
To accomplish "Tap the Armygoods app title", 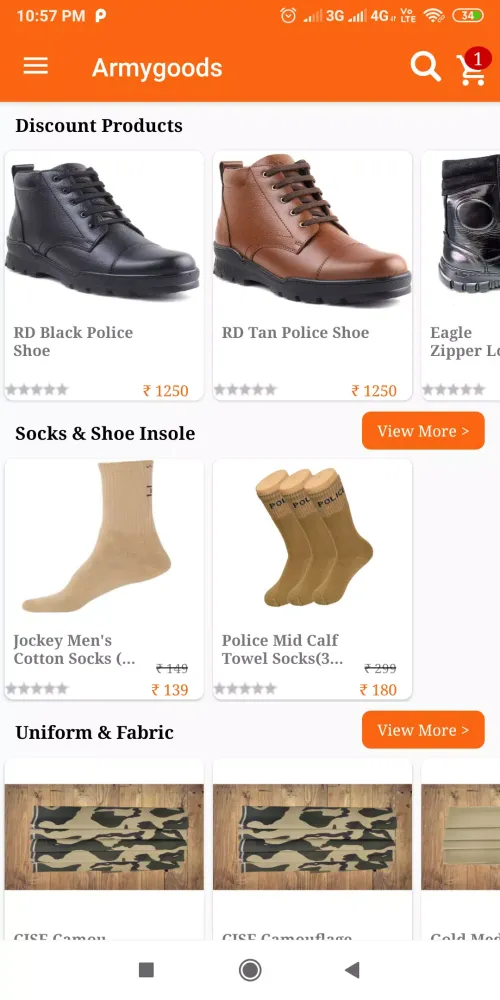I will point(157,68).
